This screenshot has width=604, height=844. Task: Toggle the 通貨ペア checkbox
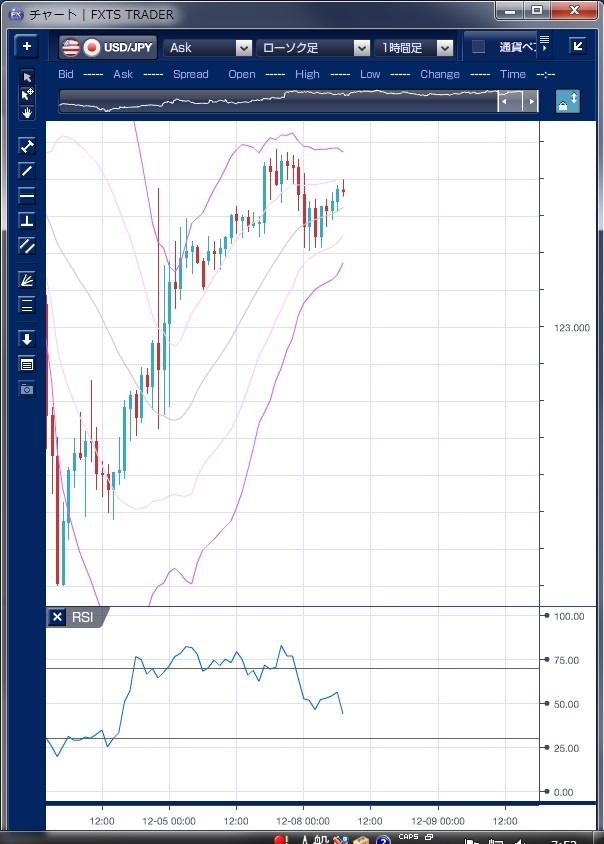(479, 47)
